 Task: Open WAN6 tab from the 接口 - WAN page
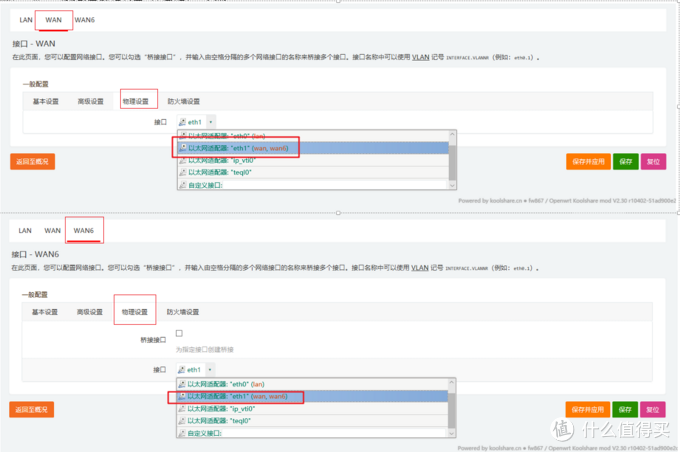[x=85, y=20]
